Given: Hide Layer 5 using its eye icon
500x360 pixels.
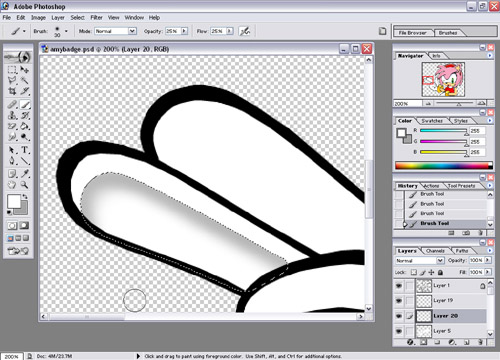Looking at the screenshot, I should point(399,331).
